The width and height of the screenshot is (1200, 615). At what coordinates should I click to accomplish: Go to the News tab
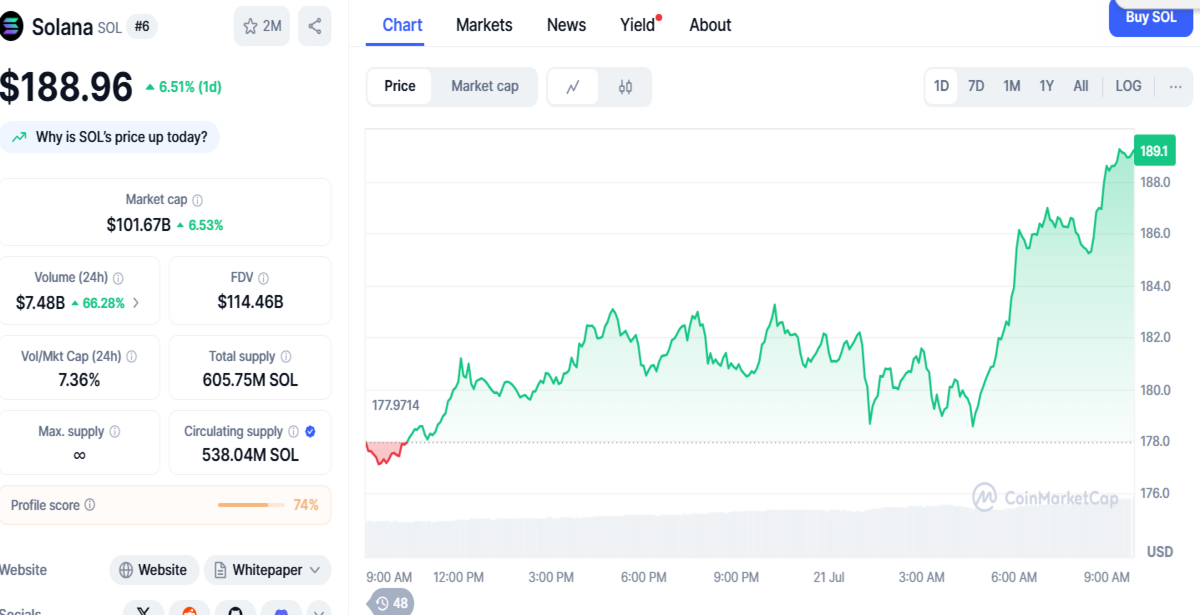coord(566,25)
